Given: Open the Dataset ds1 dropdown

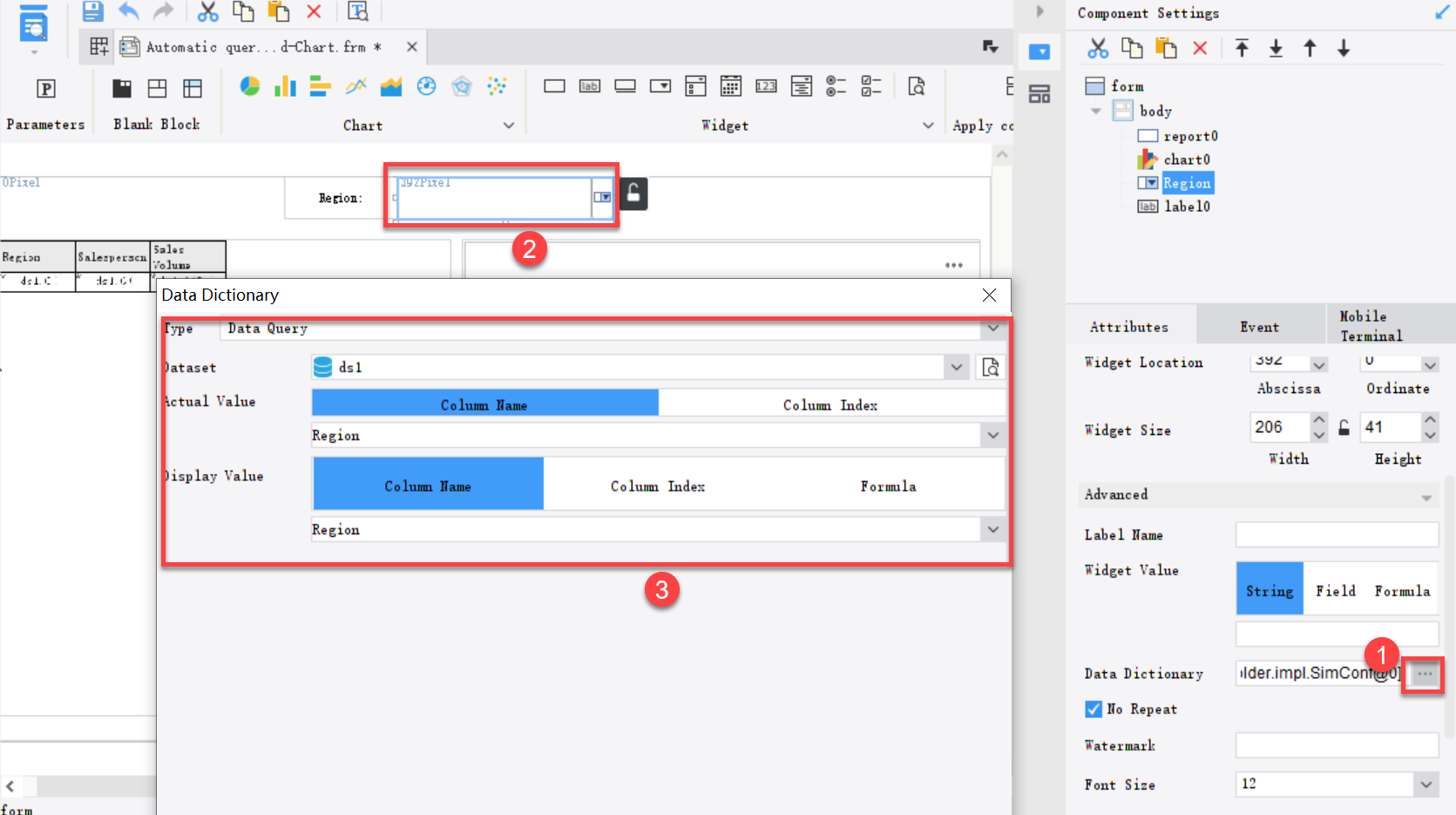Looking at the screenshot, I should (x=957, y=367).
